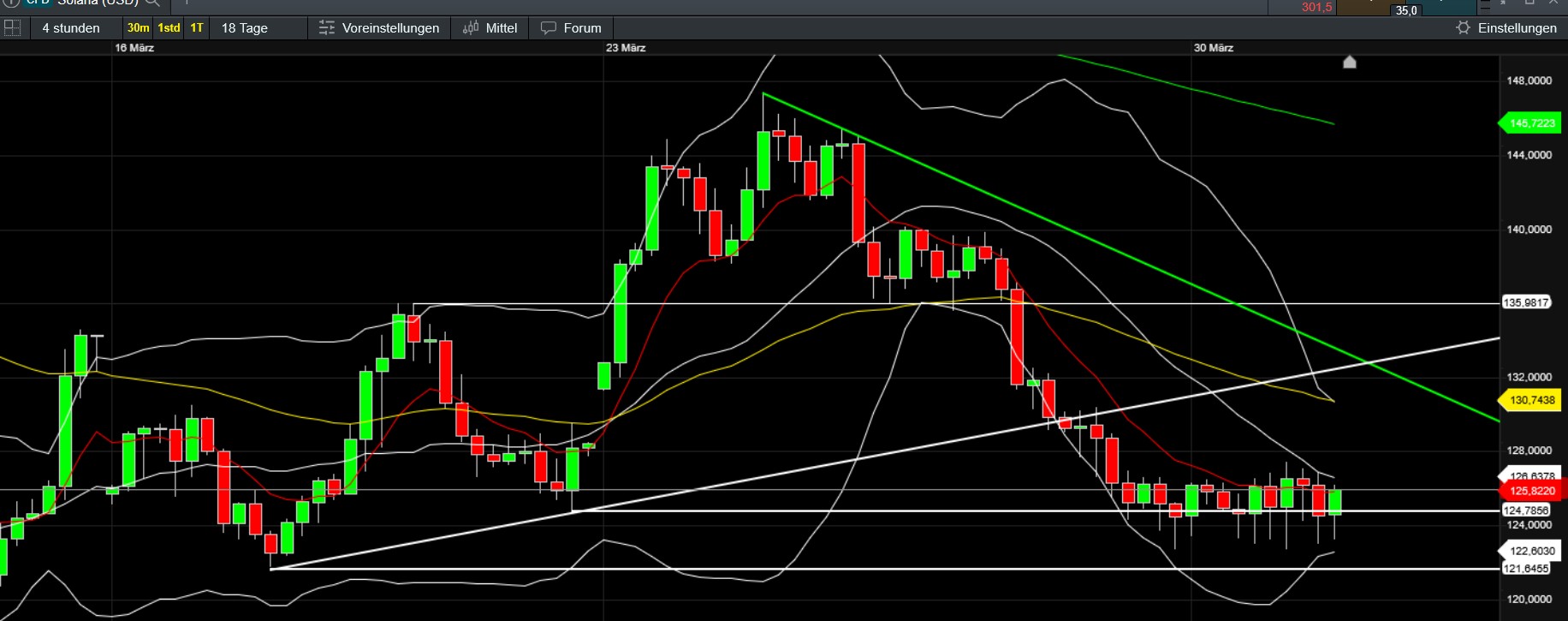
Task: Click the 148,0000 price axis value
Action: [x=1529, y=81]
